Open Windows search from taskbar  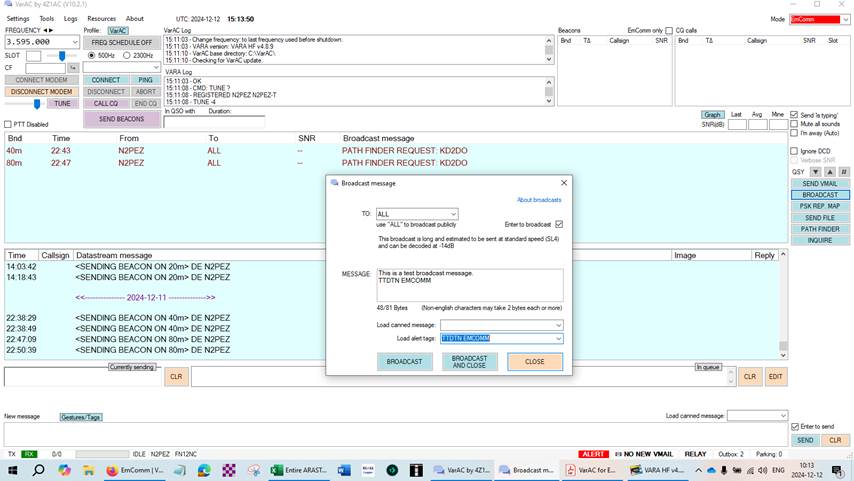point(38,470)
